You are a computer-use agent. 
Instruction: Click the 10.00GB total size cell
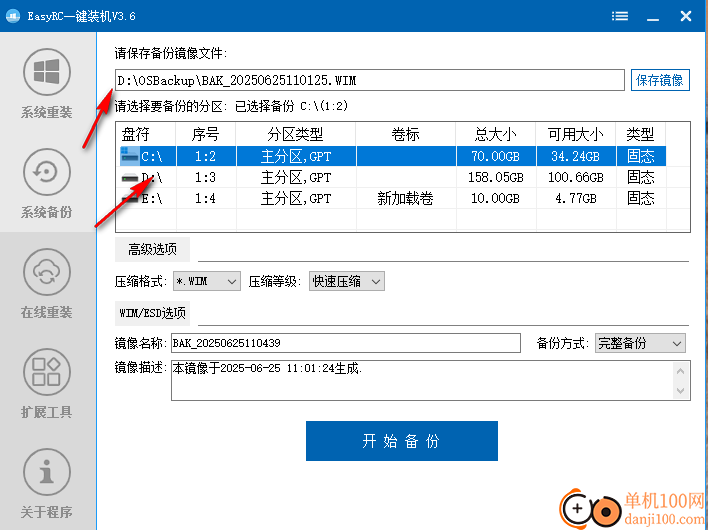click(496, 199)
